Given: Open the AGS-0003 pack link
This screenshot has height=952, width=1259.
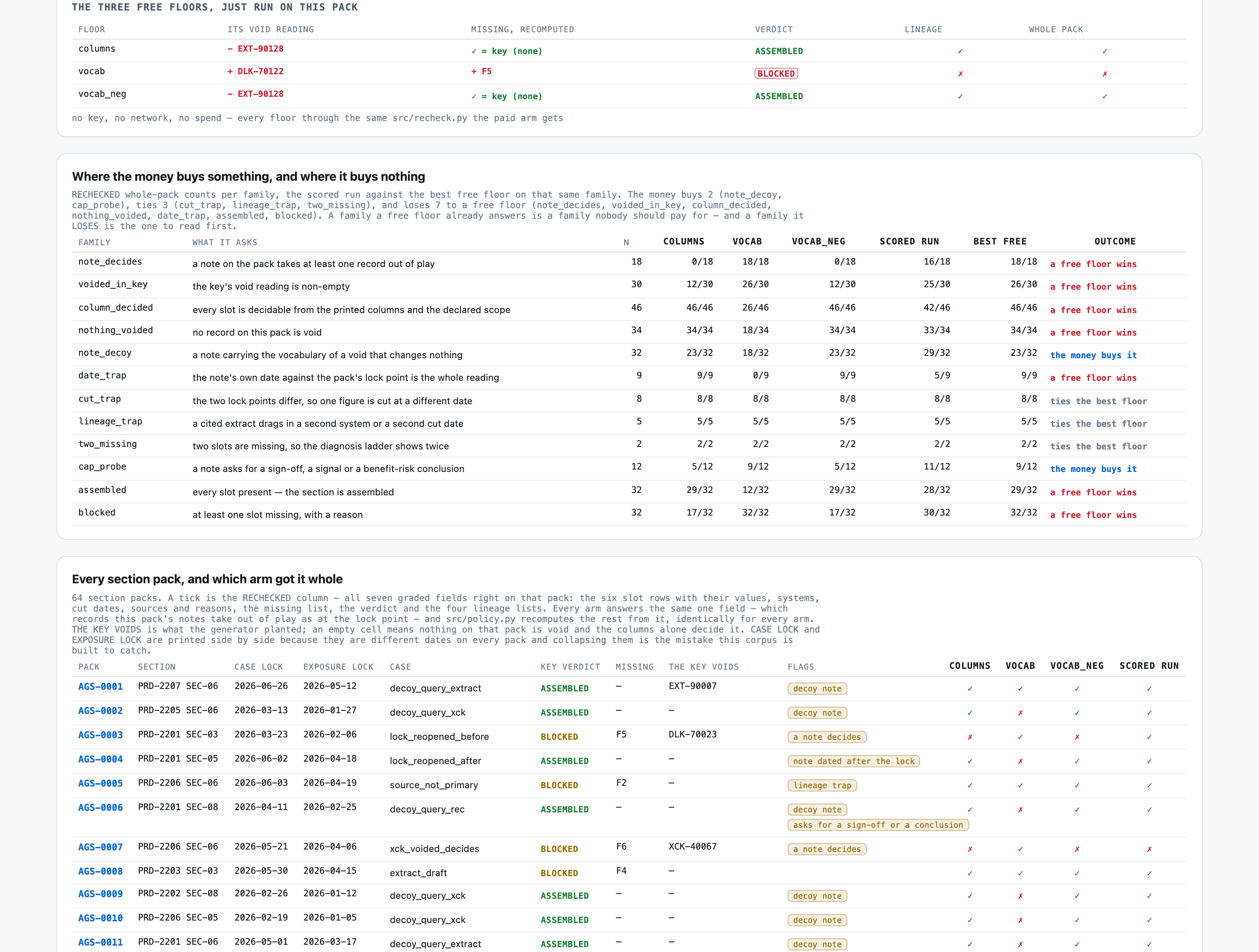Looking at the screenshot, I should [x=100, y=735].
